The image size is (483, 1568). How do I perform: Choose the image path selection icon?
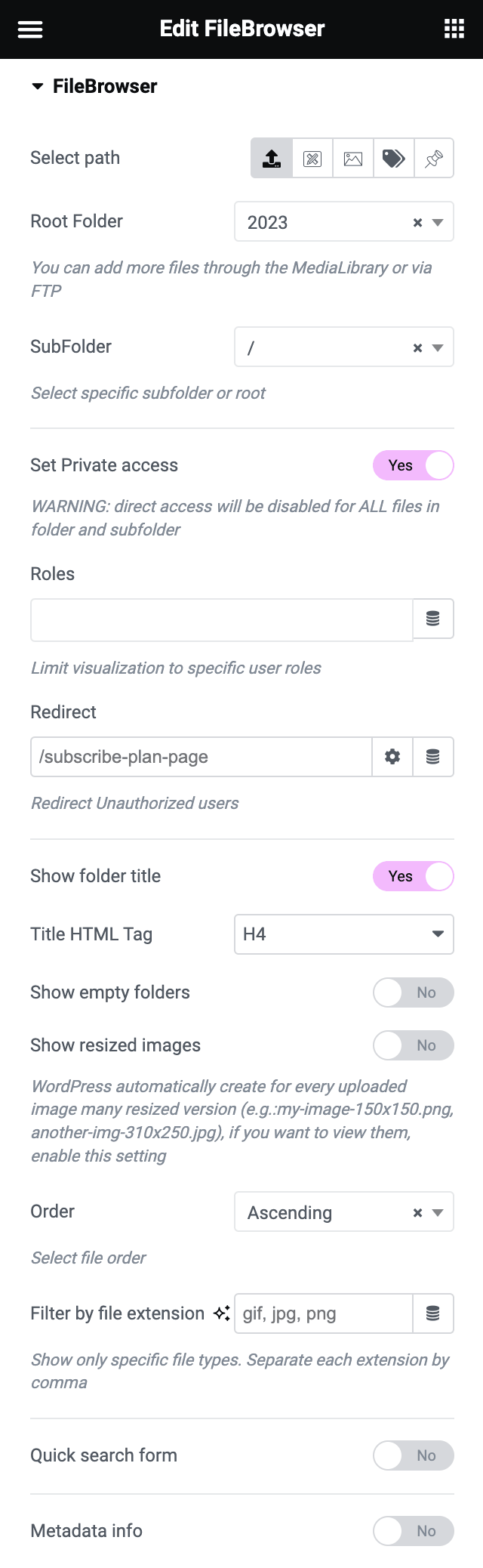coord(353,158)
